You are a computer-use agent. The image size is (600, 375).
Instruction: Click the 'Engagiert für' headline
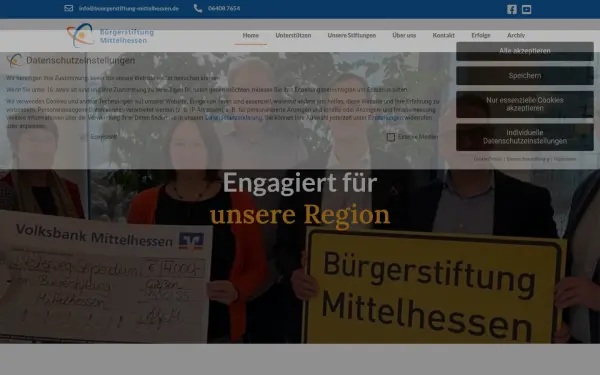coord(300,183)
